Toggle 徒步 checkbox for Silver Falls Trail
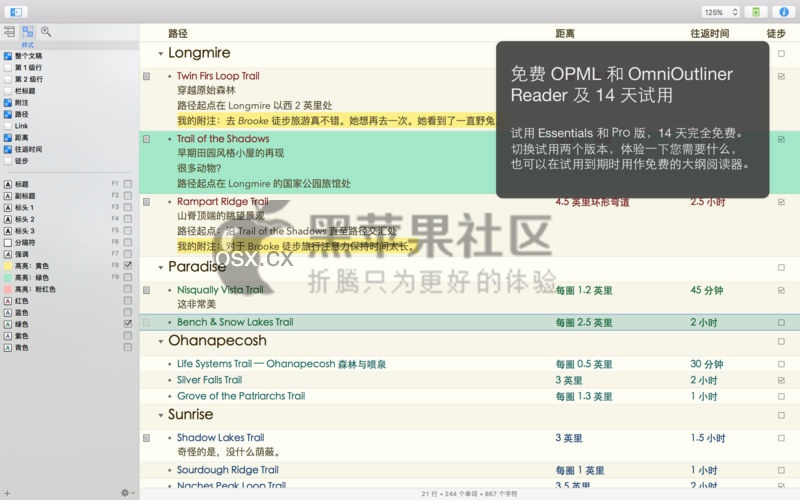Screen dimensions: 800x500 [781, 381]
